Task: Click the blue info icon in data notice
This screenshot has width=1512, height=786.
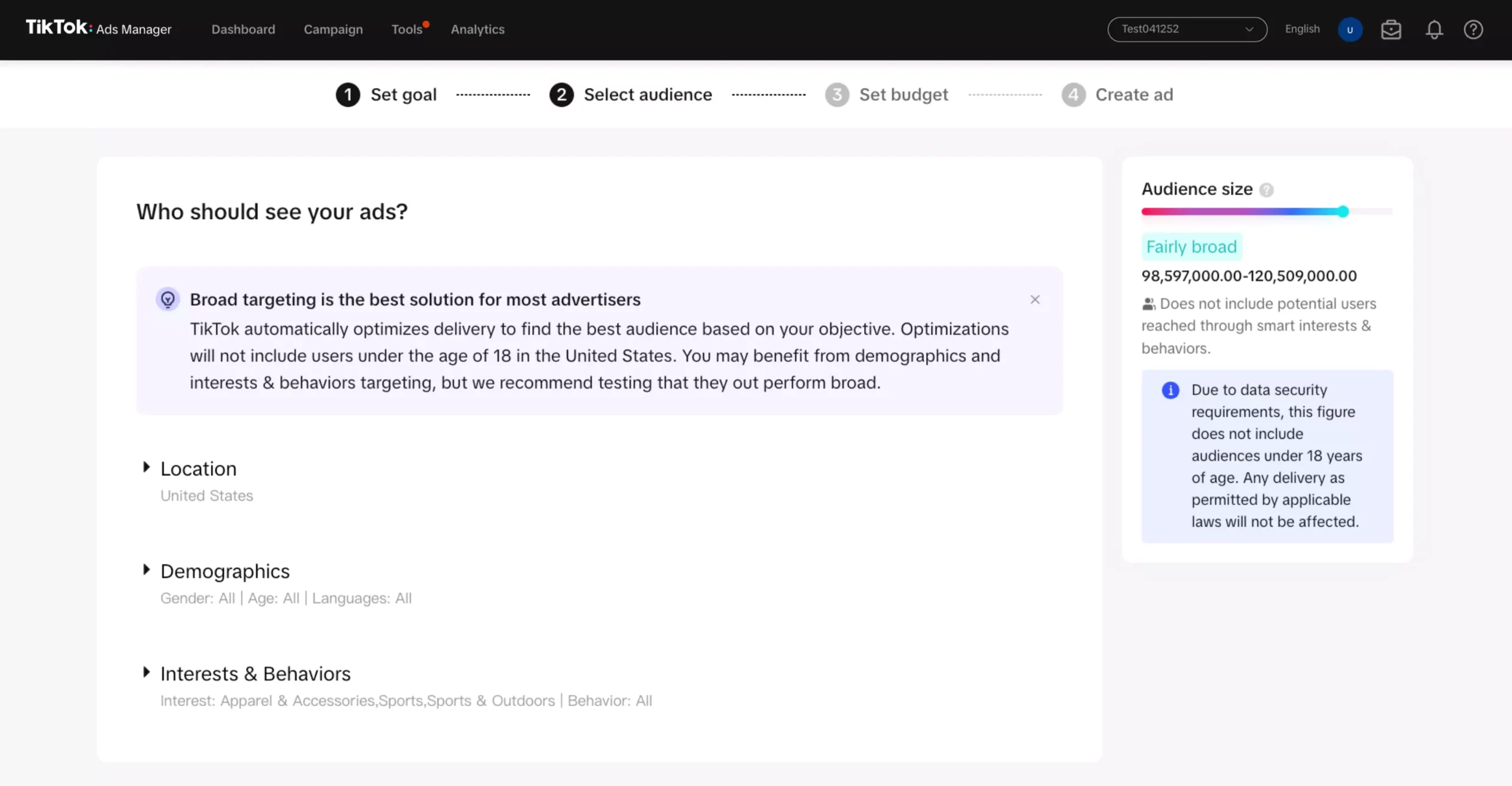Action: (x=1170, y=390)
